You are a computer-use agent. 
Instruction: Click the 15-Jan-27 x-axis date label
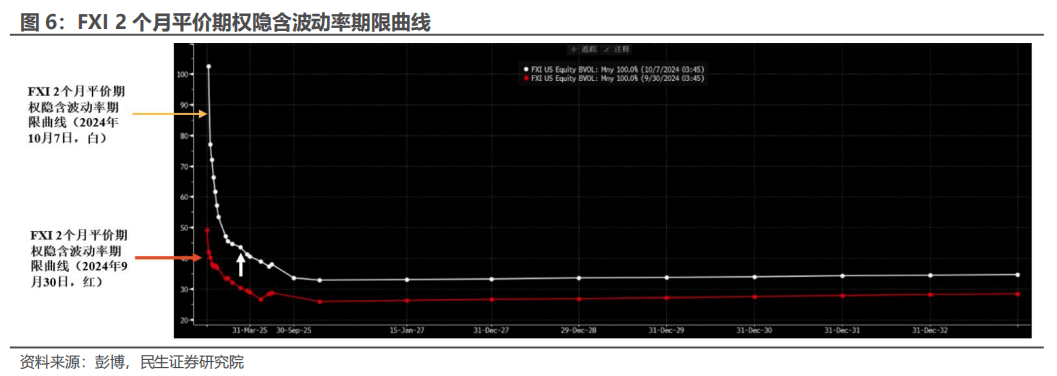pos(407,331)
